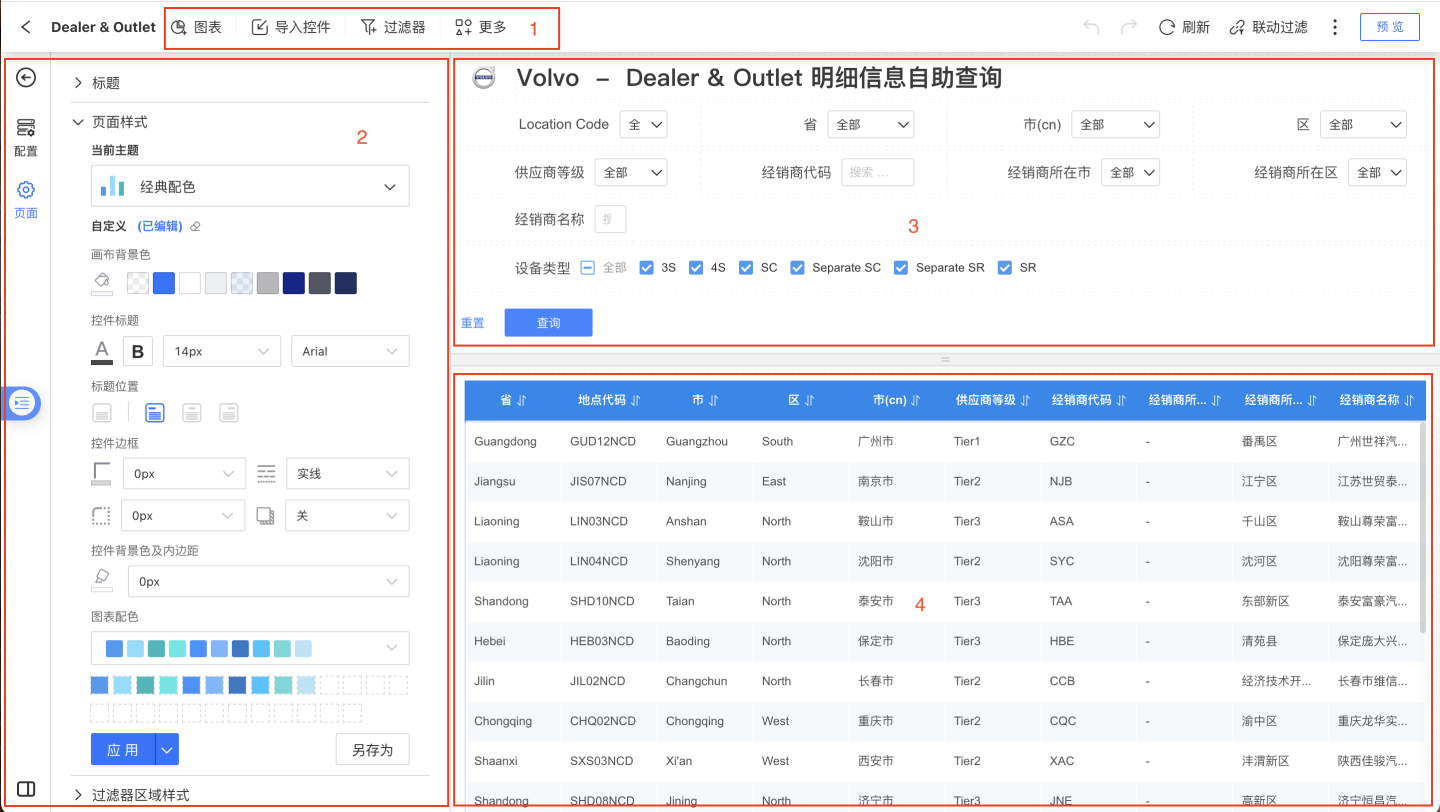The height and width of the screenshot is (812, 1440).
Task: Click the 导入控件 import widget icon
Action: [x=260, y=27]
